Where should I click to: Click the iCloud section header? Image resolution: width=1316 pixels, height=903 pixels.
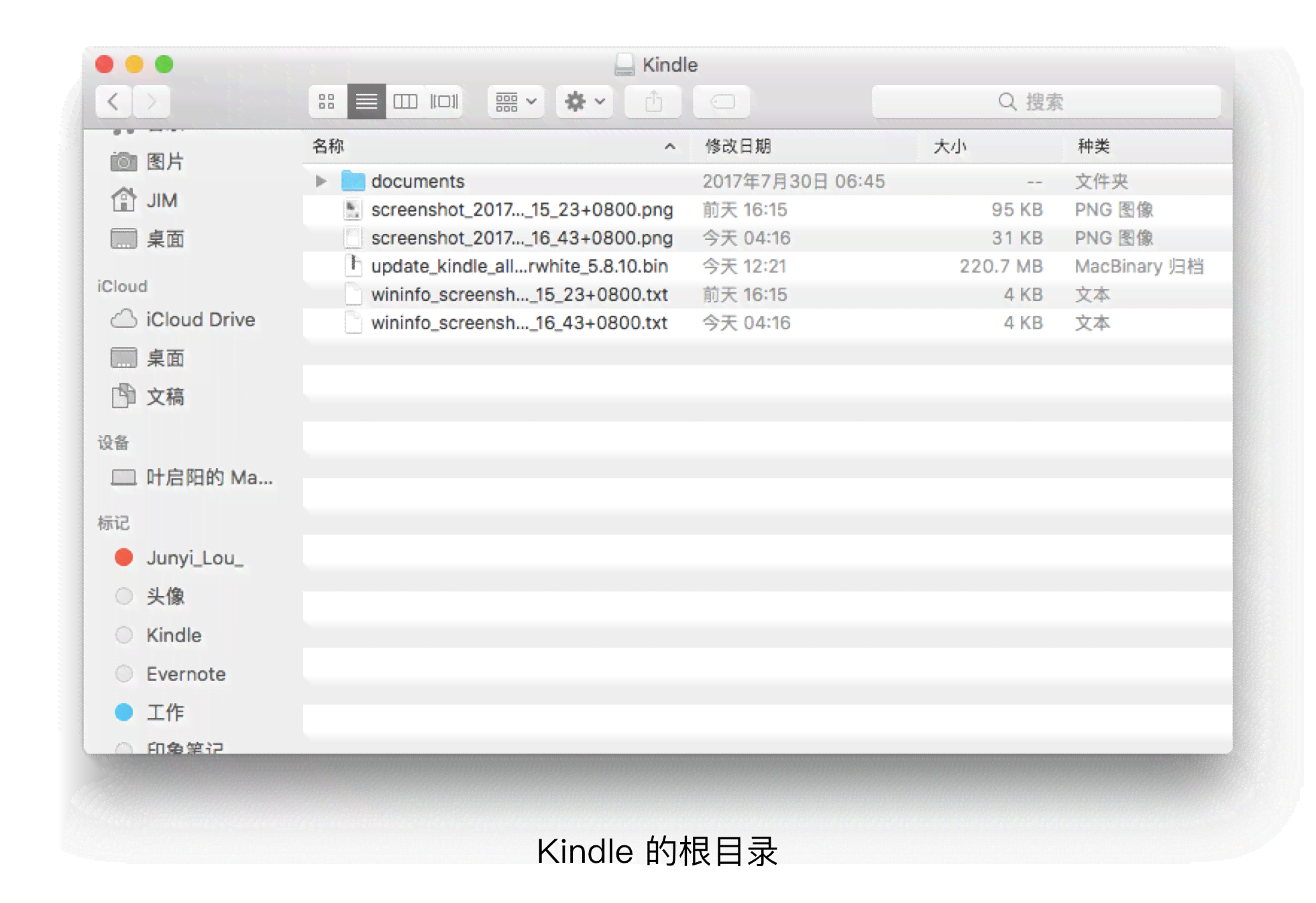(x=122, y=286)
